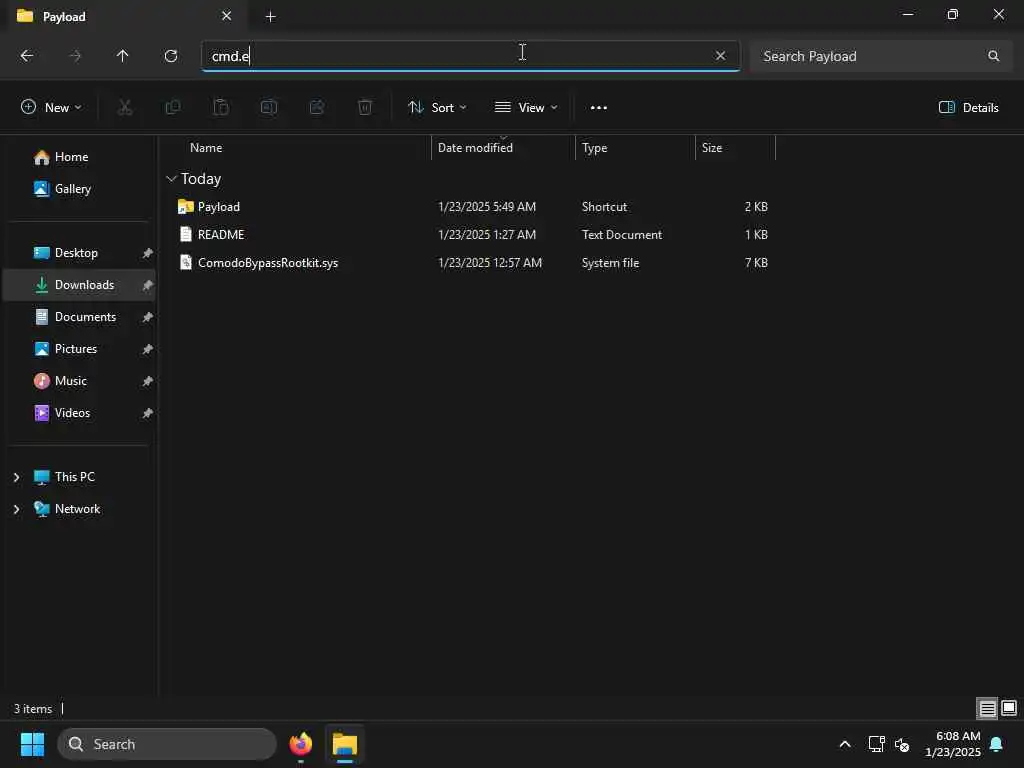Click the muted volume tray icon
The image size is (1024, 768).
point(902,744)
